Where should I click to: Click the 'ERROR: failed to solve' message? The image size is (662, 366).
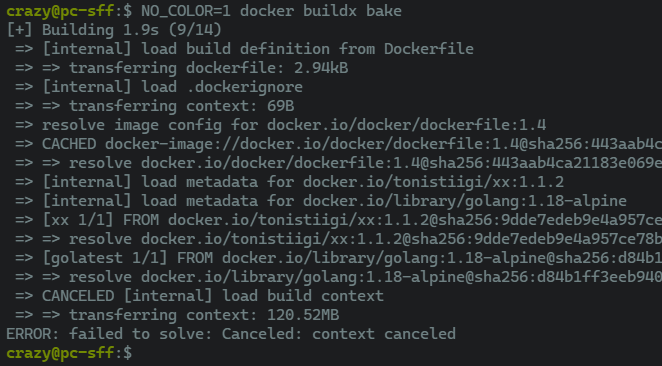coord(231,334)
